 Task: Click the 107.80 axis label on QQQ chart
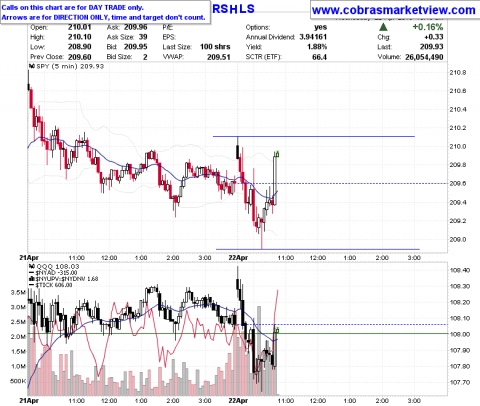(460, 366)
